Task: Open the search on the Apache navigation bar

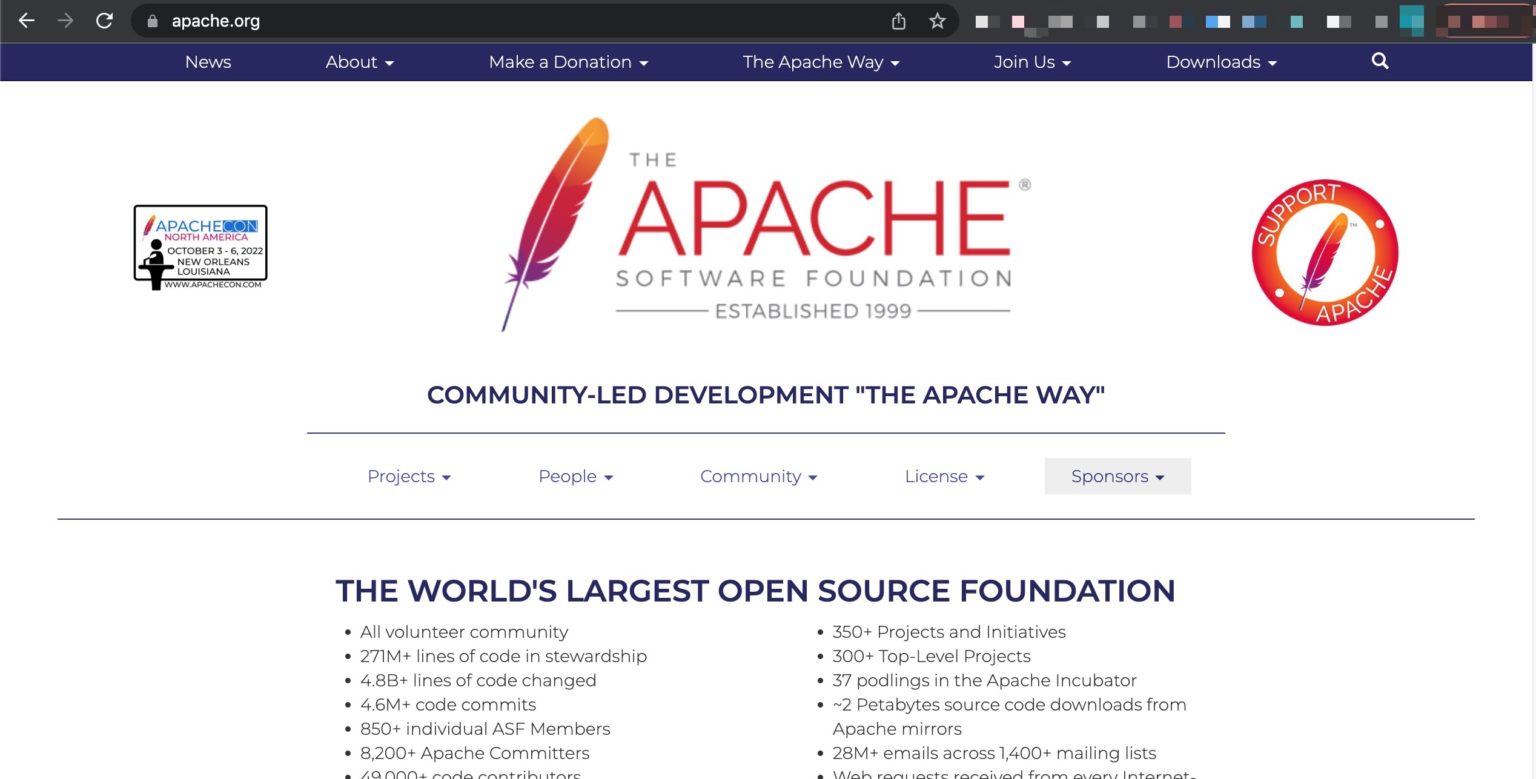Action: pos(1380,61)
